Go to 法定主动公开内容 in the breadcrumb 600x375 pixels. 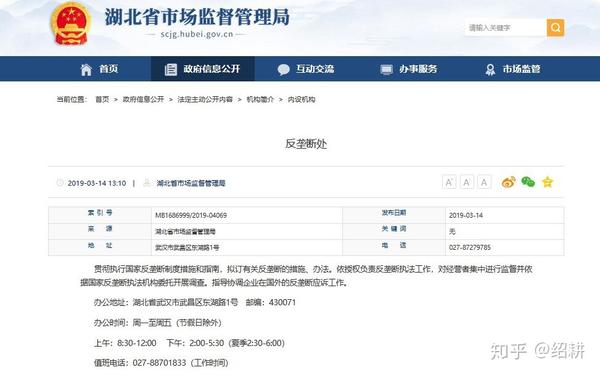pos(205,99)
